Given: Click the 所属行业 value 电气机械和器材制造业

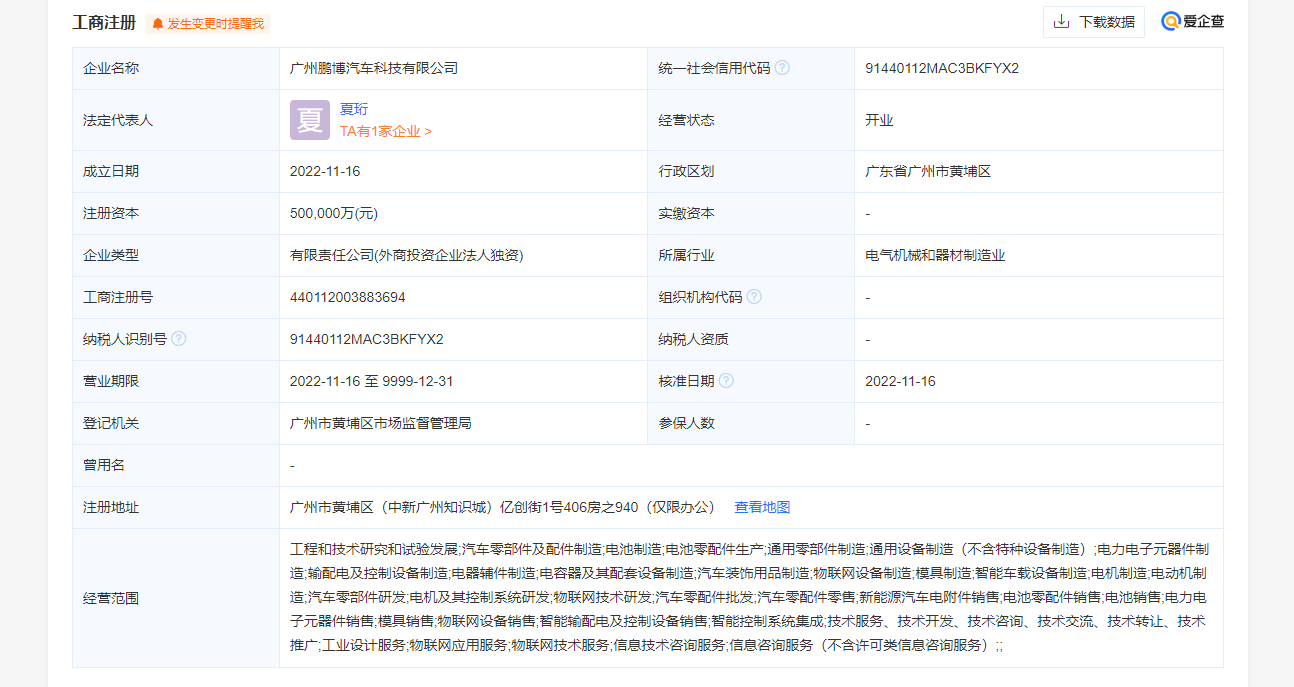Looking at the screenshot, I should [x=935, y=255].
